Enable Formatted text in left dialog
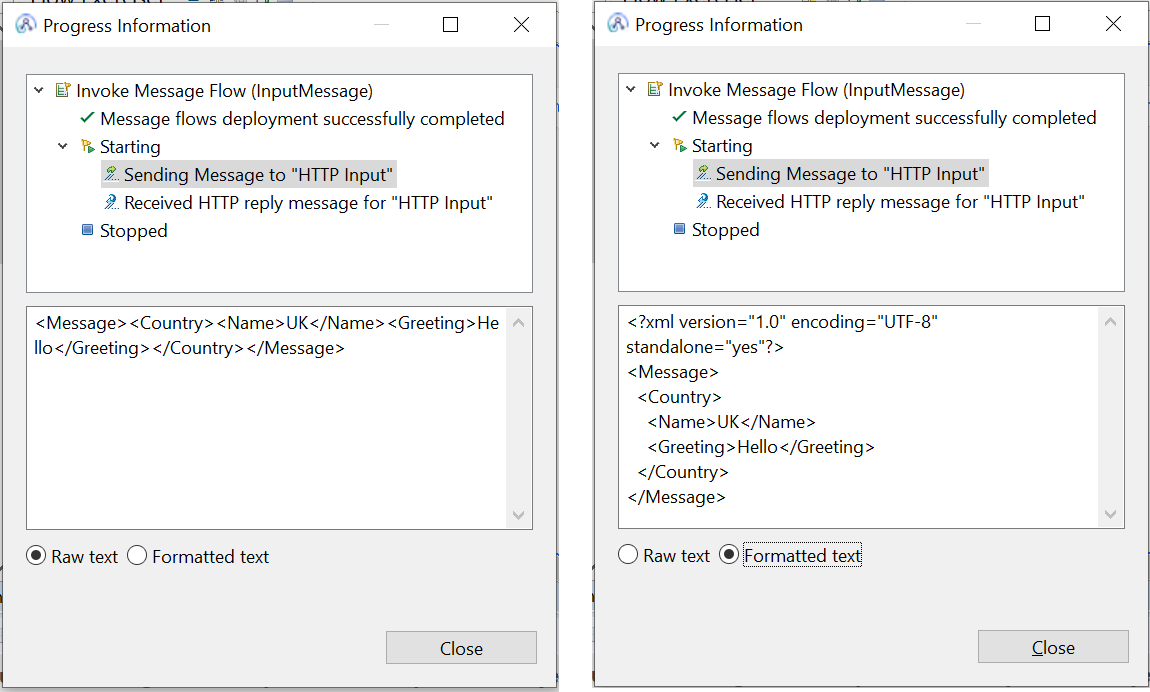 tap(136, 556)
